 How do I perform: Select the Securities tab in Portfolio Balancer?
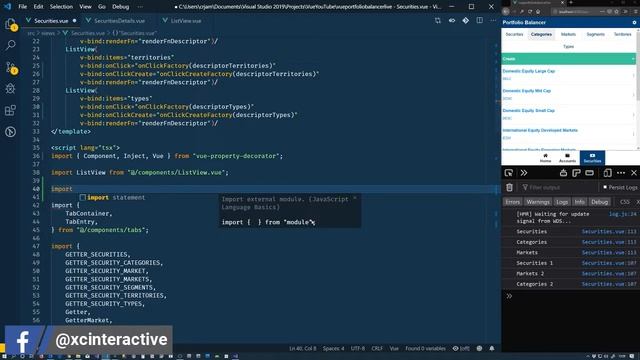pos(514,34)
